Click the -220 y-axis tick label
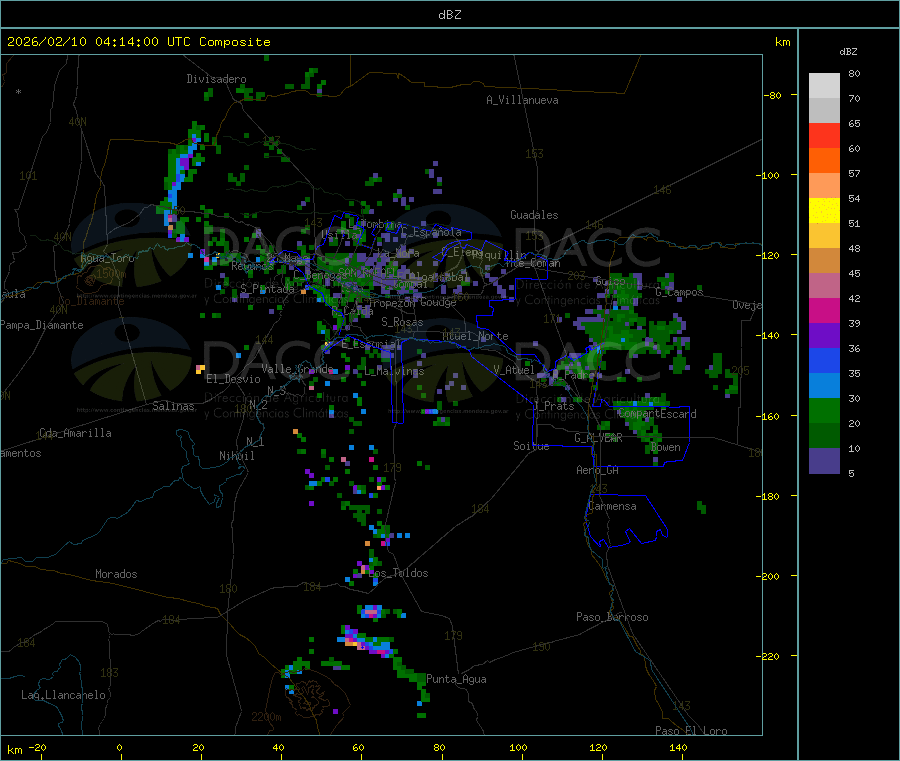 767,657
